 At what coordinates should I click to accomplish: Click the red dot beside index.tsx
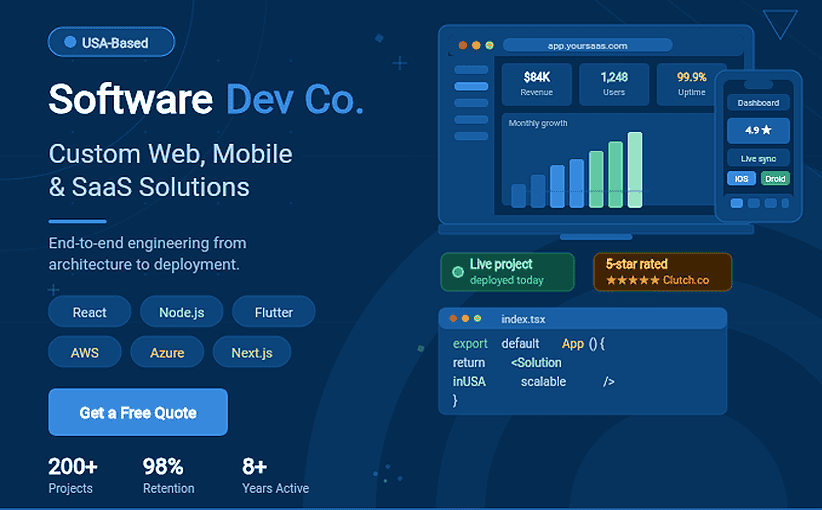pos(453,318)
